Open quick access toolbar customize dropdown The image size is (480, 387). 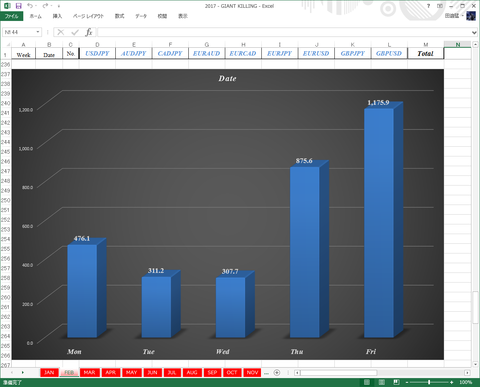coord(59,6)
